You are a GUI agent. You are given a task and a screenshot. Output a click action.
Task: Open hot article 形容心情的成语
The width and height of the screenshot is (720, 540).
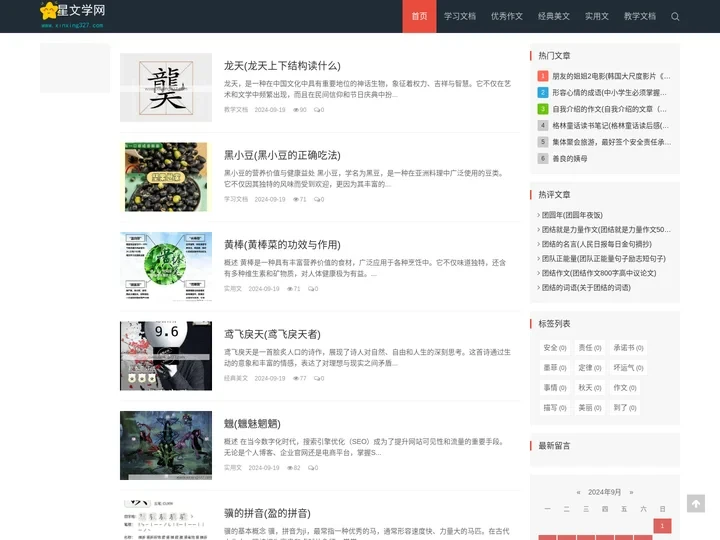(x=609, y=93)
